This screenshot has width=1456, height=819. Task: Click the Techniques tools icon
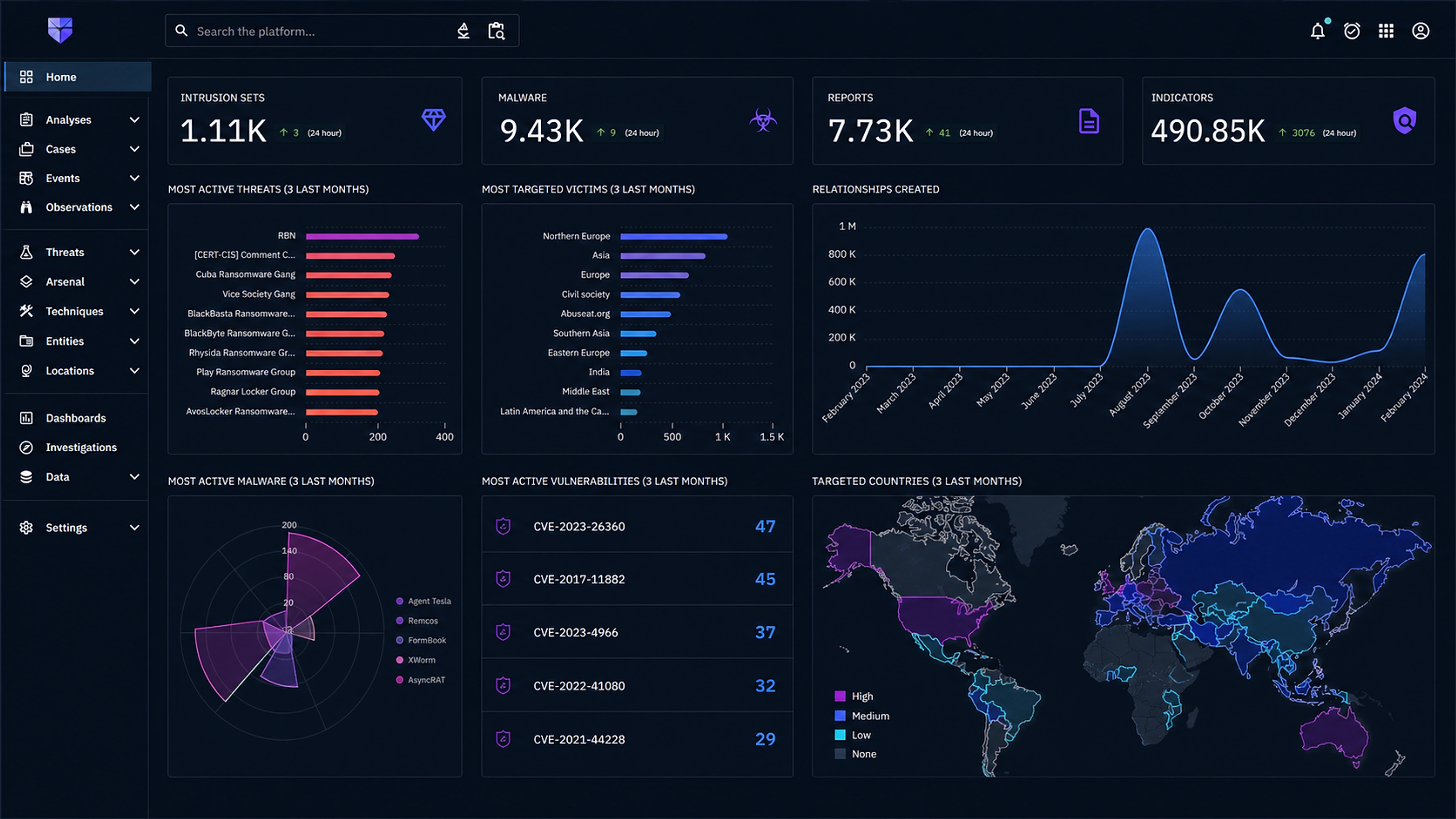tap(26, 311)
